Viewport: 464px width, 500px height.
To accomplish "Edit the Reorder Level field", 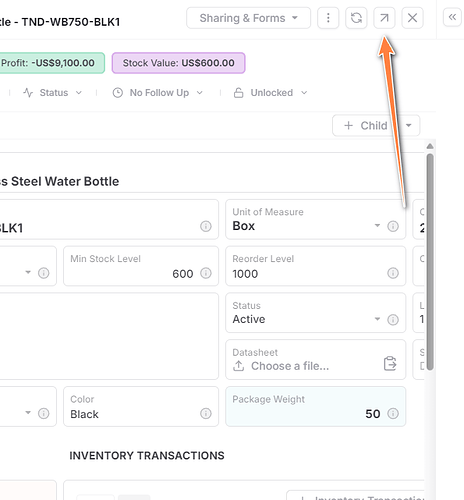I will [x=316, y=266].
